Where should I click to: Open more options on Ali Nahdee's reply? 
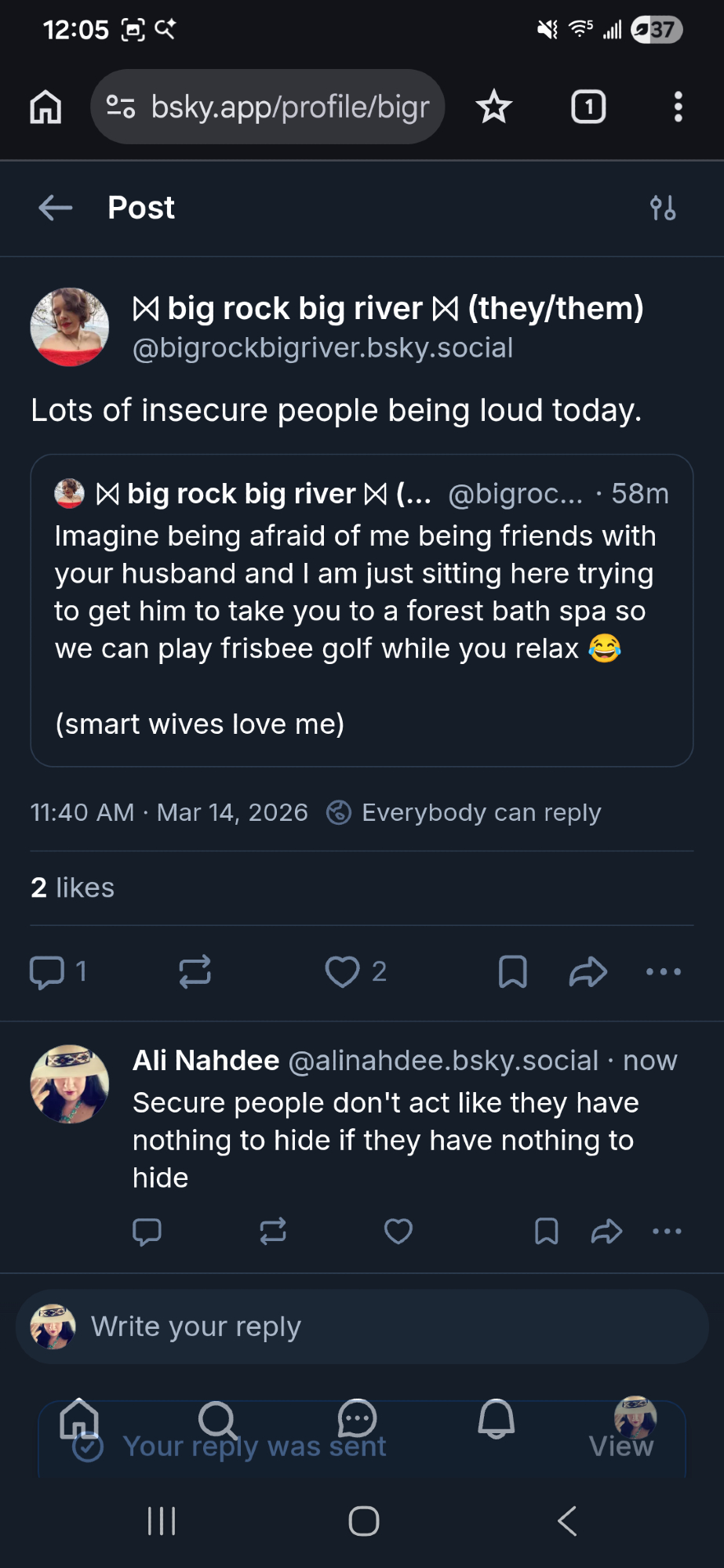(667, 1232)
